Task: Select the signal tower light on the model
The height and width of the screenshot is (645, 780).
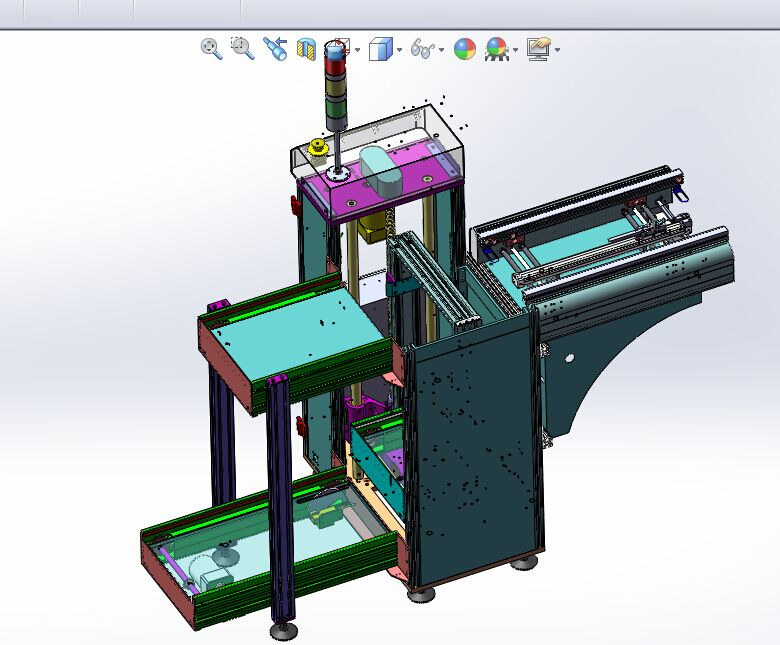Action: point(336,87)
